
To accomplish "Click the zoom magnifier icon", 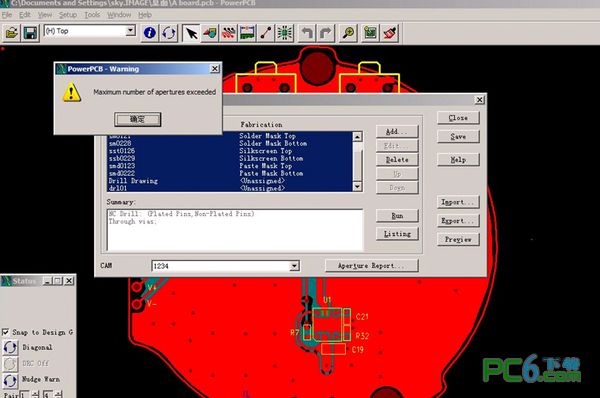I will pos(348,33).
